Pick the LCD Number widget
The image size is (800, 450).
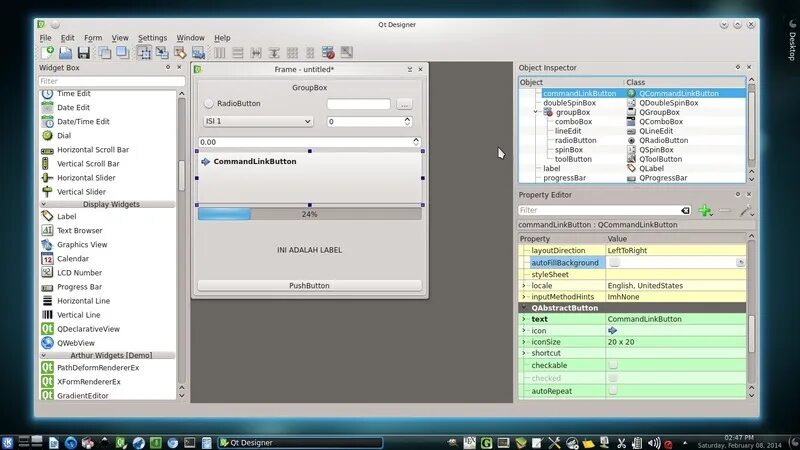79,273
